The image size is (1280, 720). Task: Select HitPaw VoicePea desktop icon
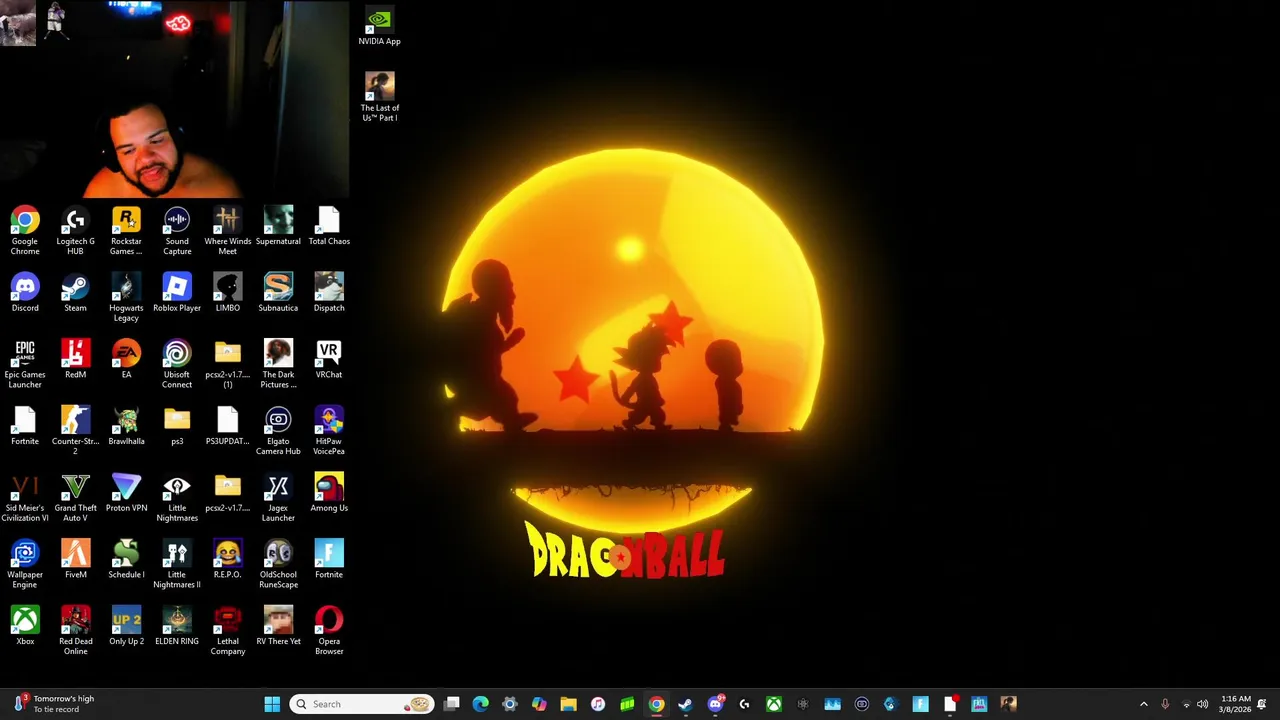329,431
